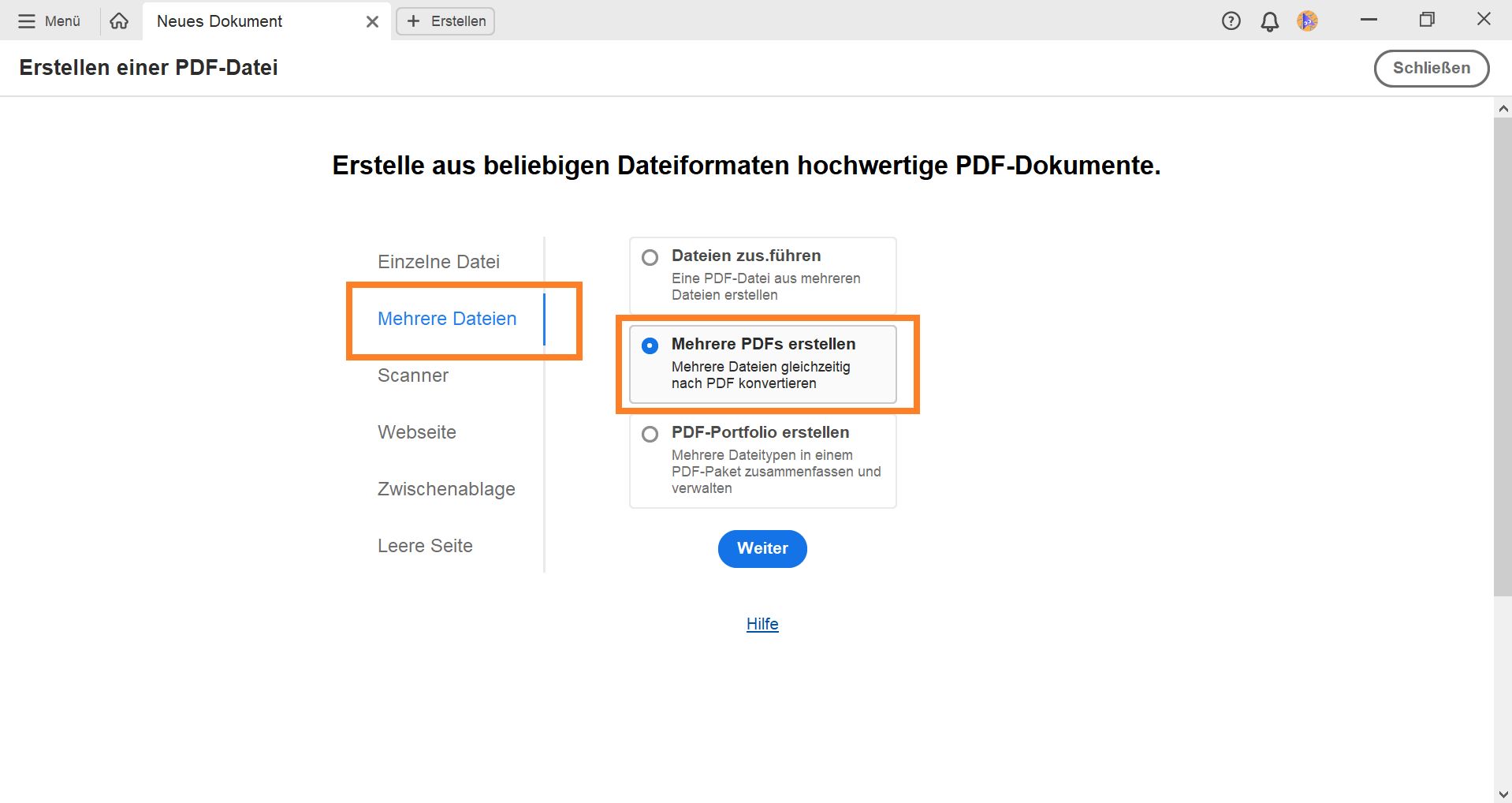
Task: Open the Einzelne Datei category
Action: pyautogui.click(x=438, y=261)
